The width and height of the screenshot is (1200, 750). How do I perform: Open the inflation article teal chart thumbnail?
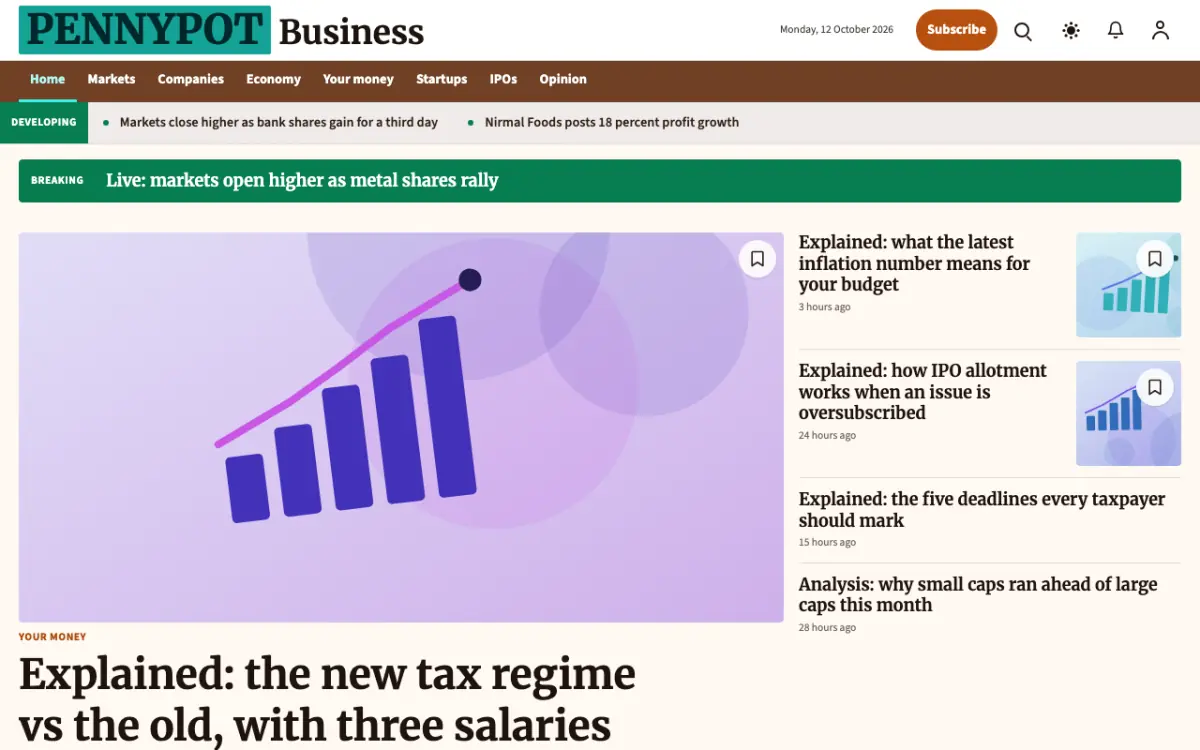(1128, 285)
